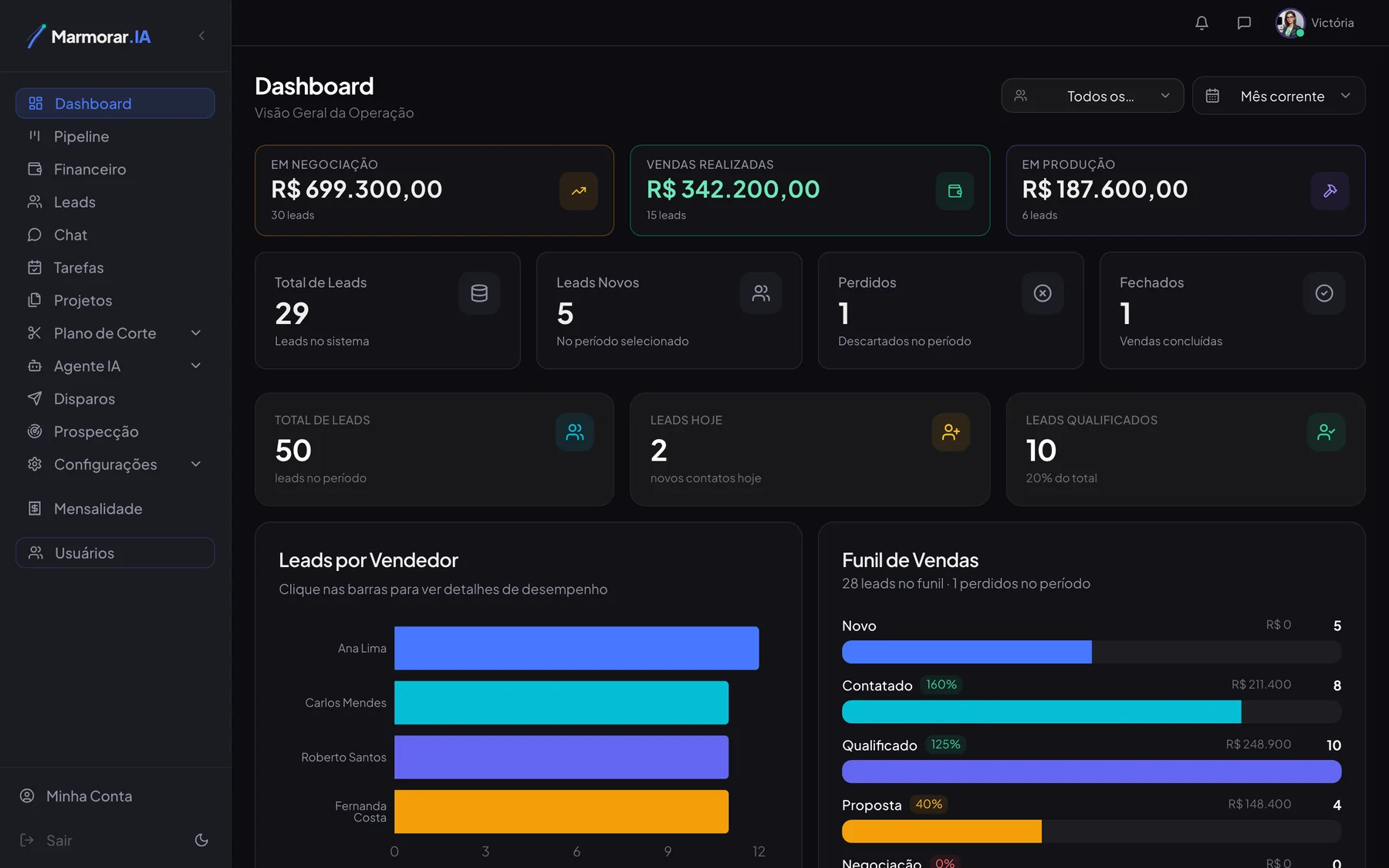The width and height of the screenshot is (1389, 868).
Task: Click Fernanda Costa's orange bar
Action: (x=561, y=812)
